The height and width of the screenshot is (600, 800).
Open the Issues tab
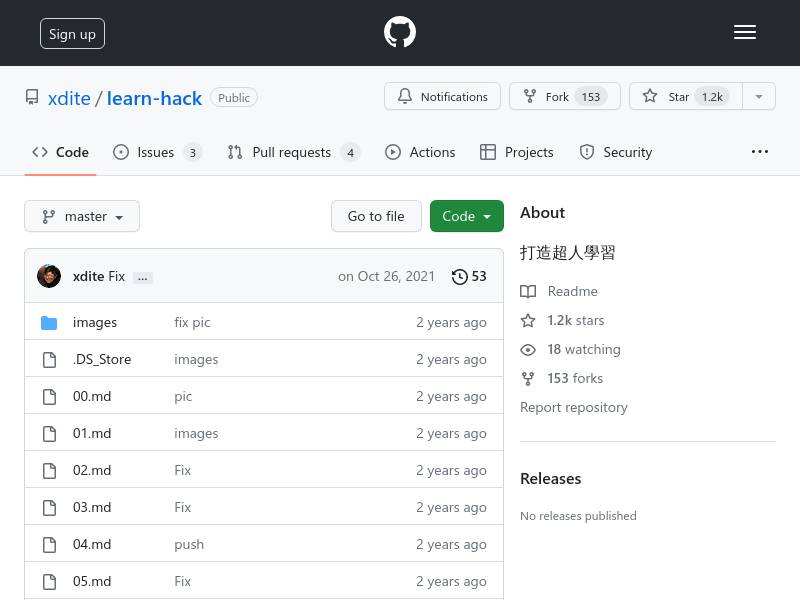157,152
